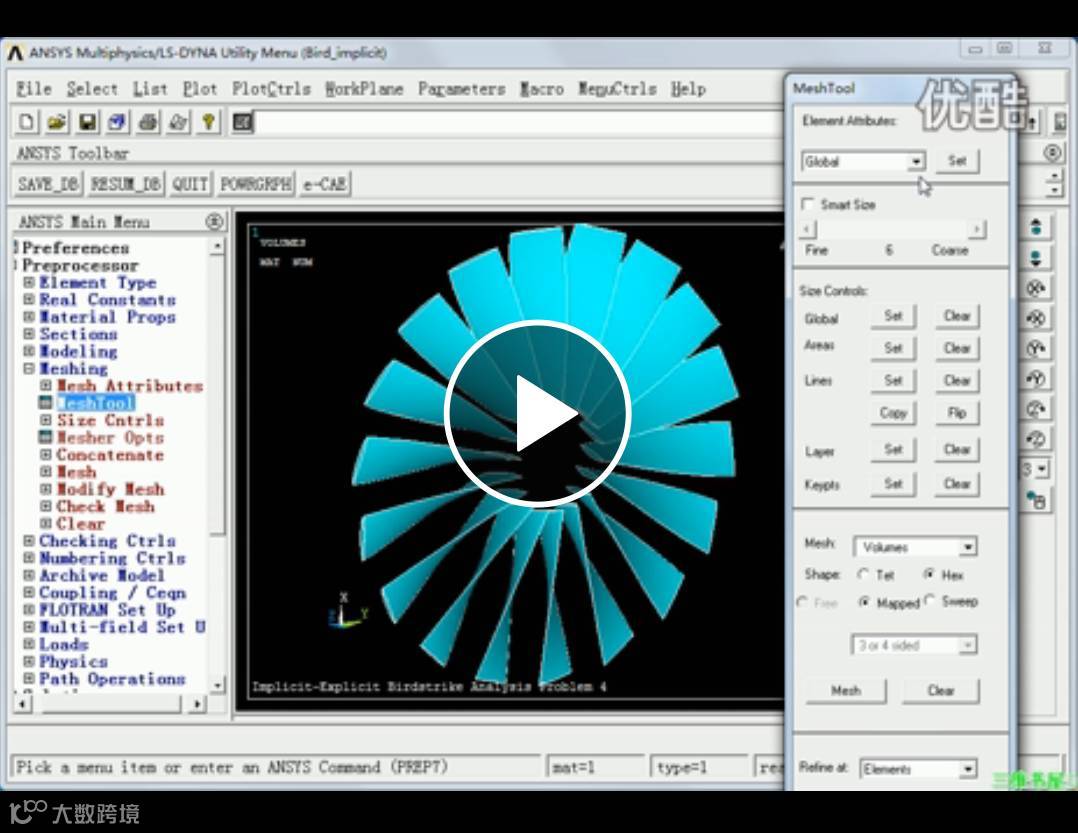Screen dimensions: 1078x833
Task: Open the Select menu
Action: coord(92,89)
